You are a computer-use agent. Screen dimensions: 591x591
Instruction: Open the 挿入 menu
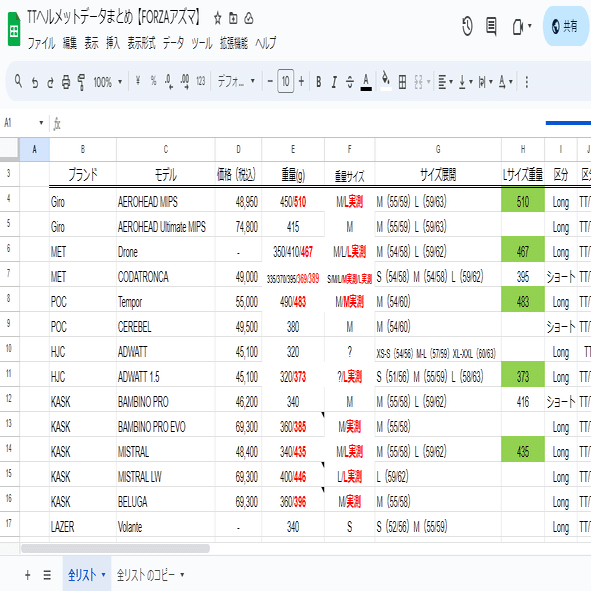coord(113,43)
